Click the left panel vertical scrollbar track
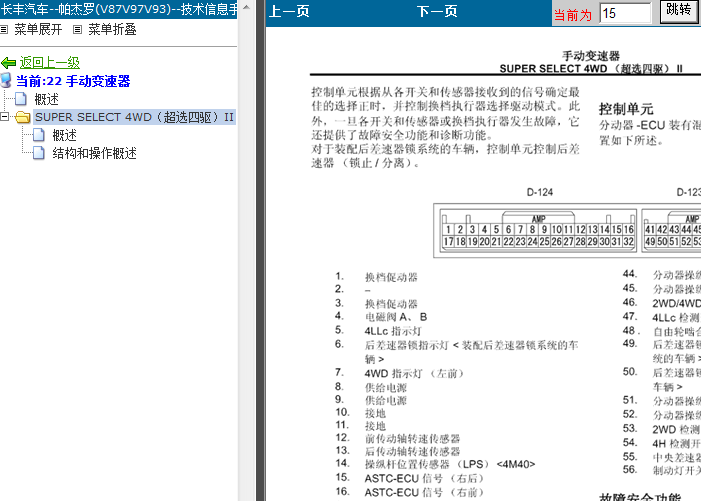The width and height of the screenshot is (701, 501). click(x=246, y=259)
